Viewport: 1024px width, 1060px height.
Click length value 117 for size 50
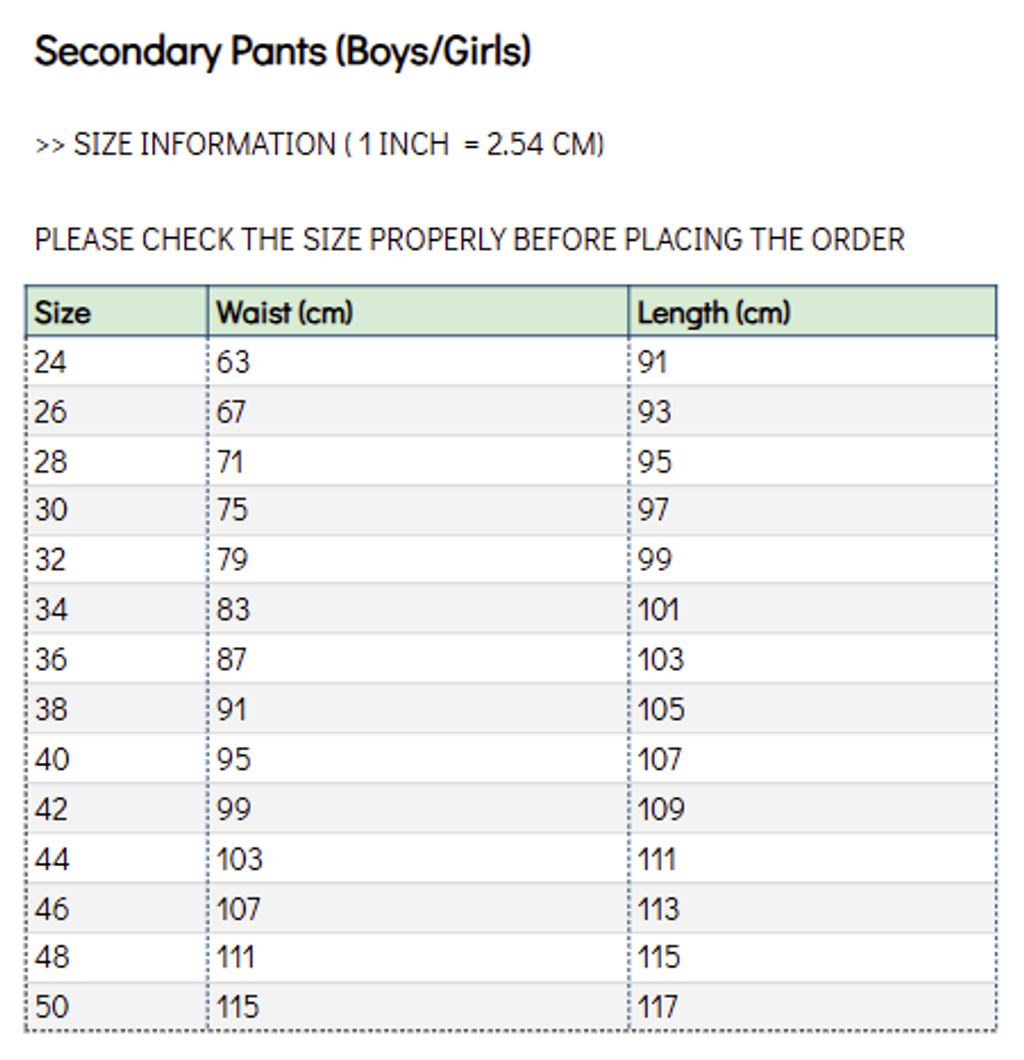tap(658, 1006)
